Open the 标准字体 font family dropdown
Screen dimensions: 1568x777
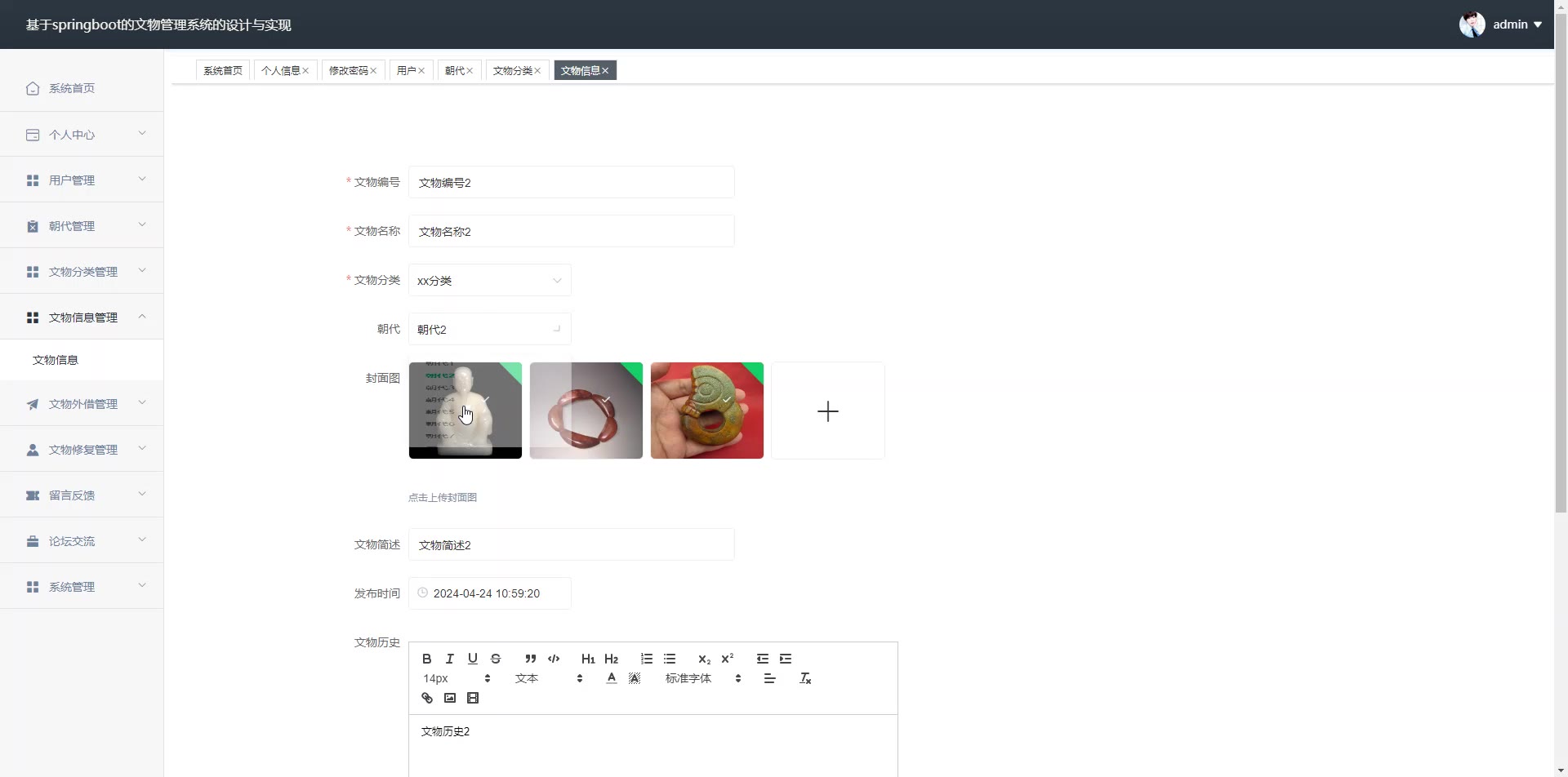[x=703, y=678]
